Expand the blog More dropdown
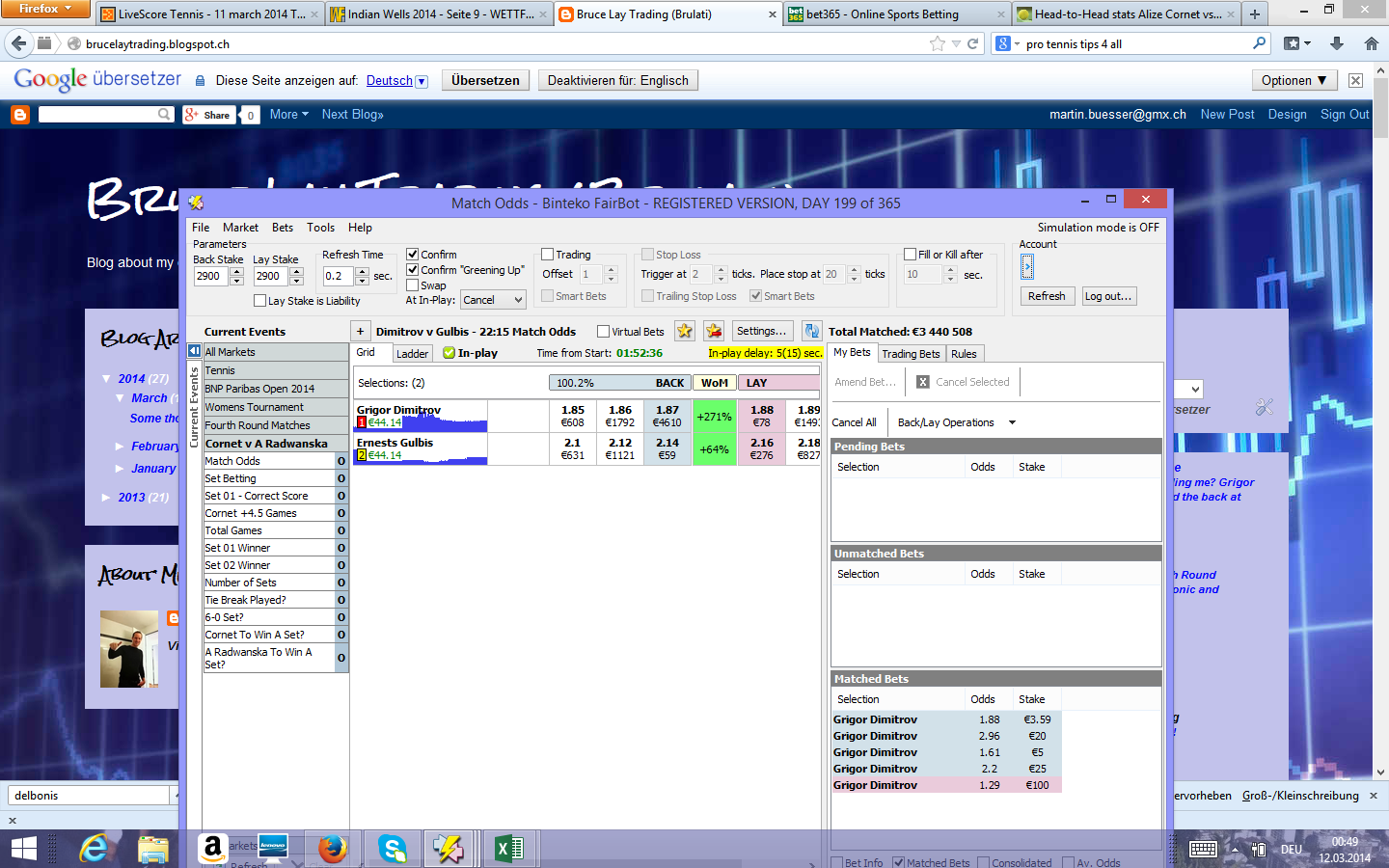Viewport: 1389px width, 868px height. point(289,115)
